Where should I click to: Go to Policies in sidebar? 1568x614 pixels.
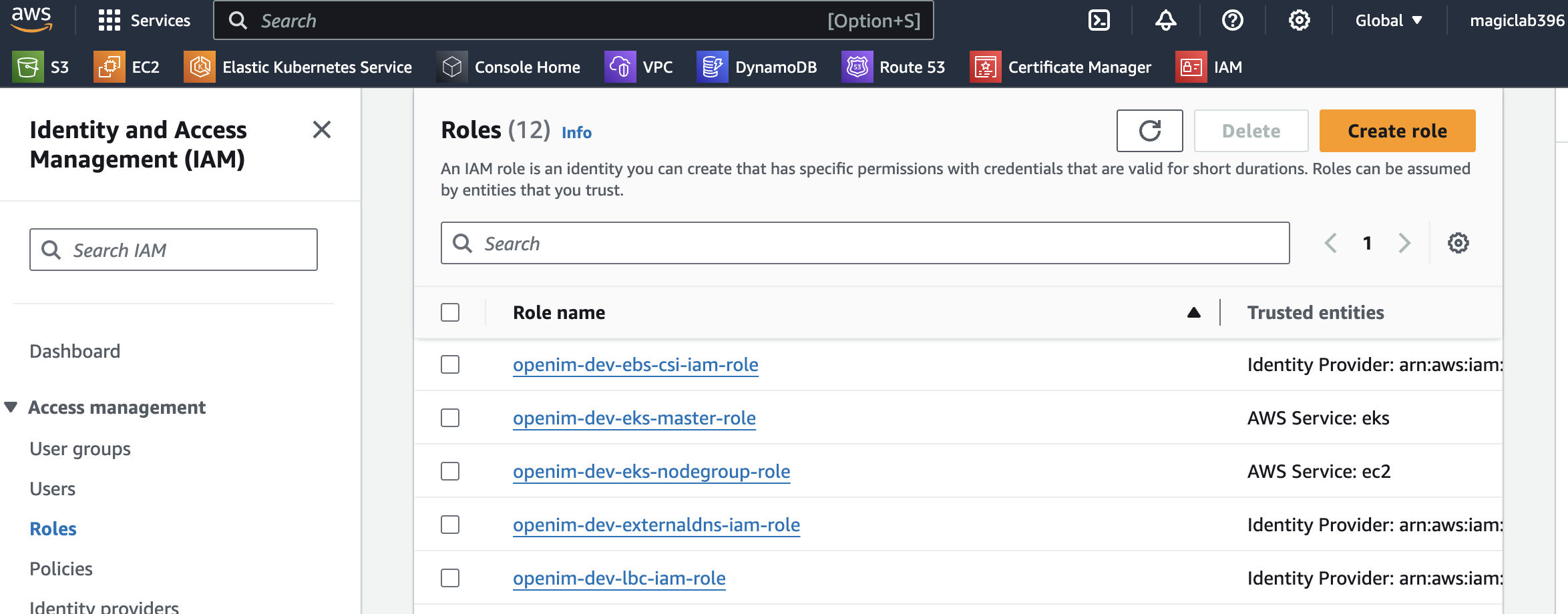pos(61,569)
